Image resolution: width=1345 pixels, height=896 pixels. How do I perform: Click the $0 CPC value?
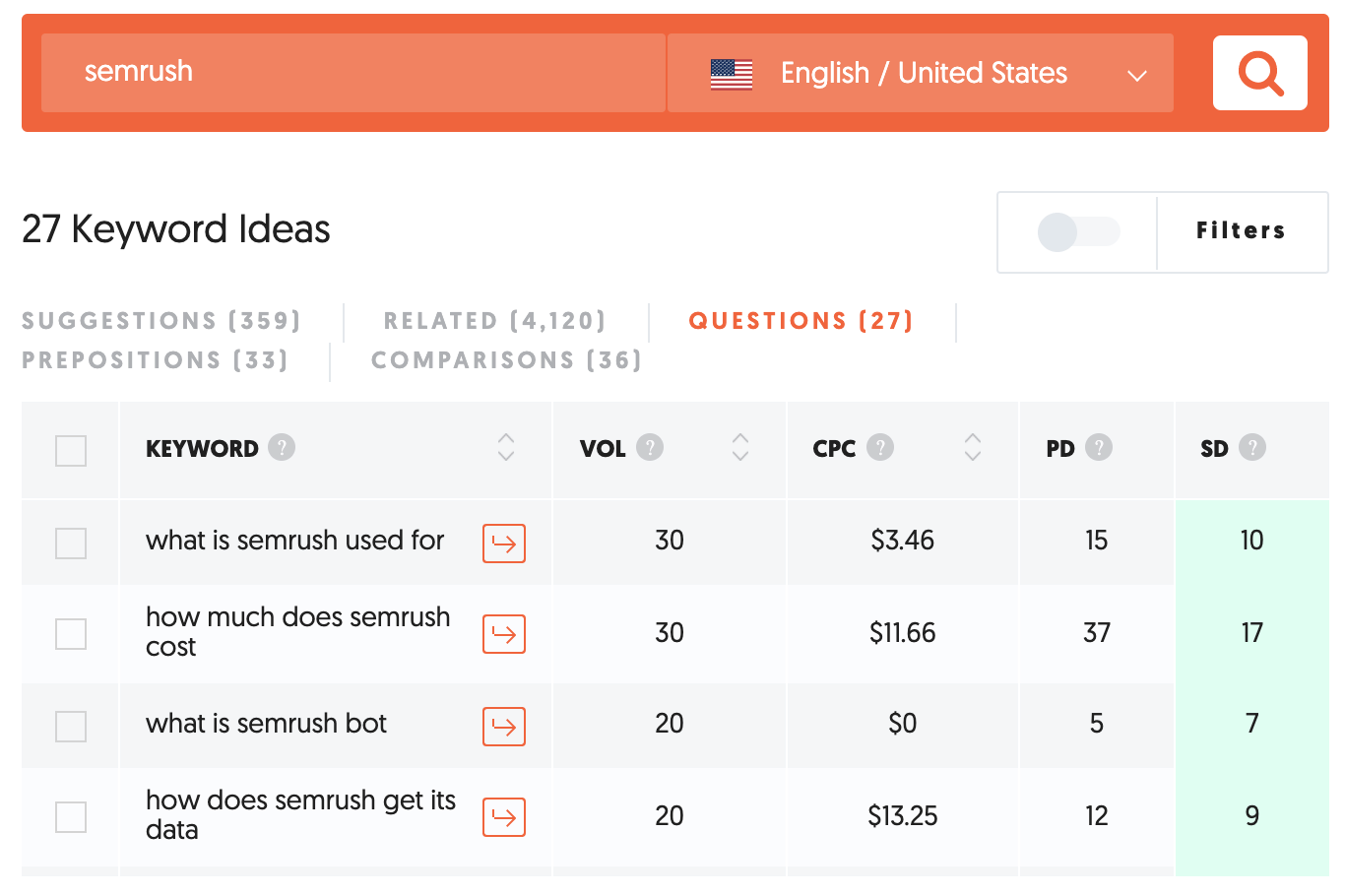pos(903,724)
